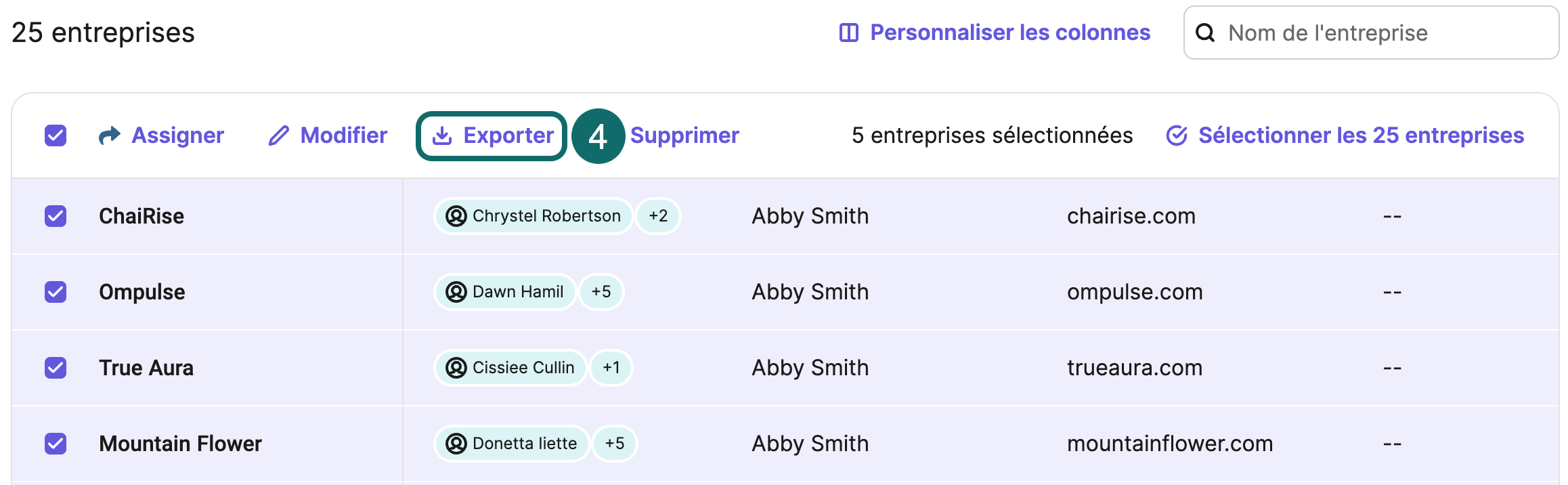Open the True Aura company name
The width and height of the screenshot is (1568, 485).
146,368
